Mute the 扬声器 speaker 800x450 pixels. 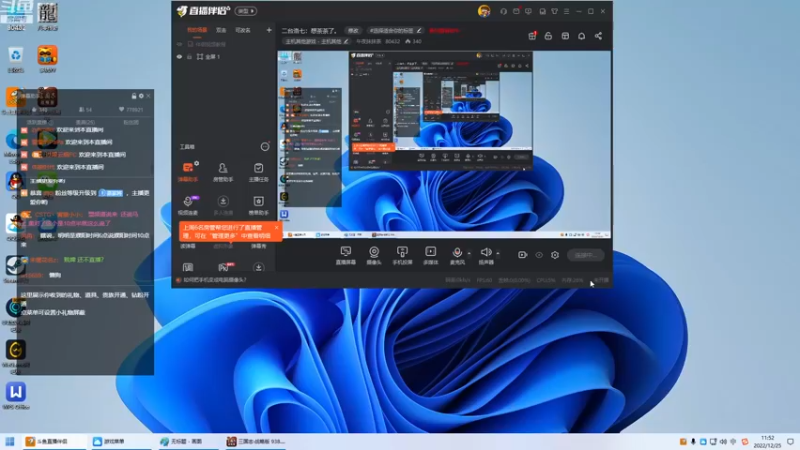tap(486, 255)
